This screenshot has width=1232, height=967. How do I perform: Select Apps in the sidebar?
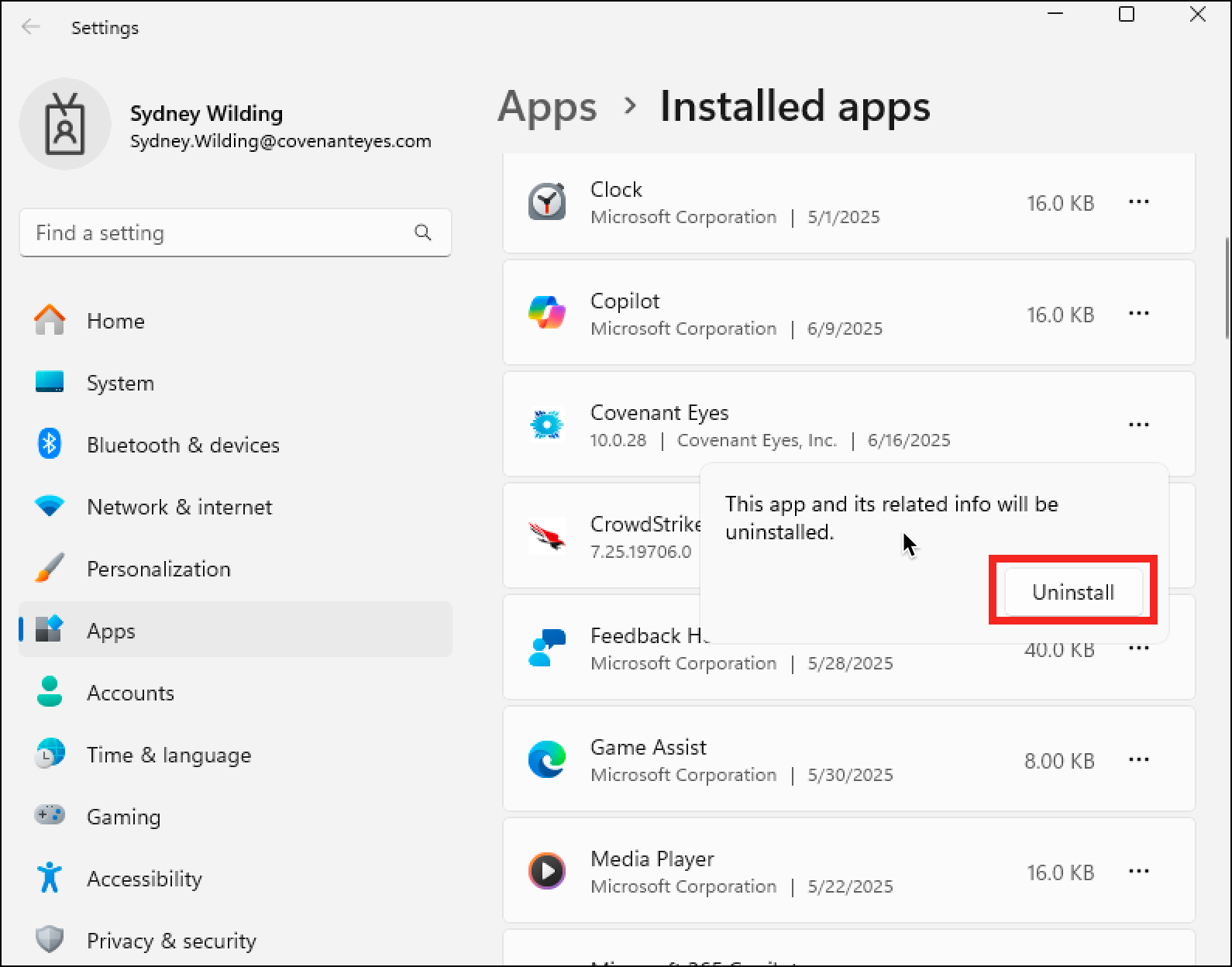[236, 629]
